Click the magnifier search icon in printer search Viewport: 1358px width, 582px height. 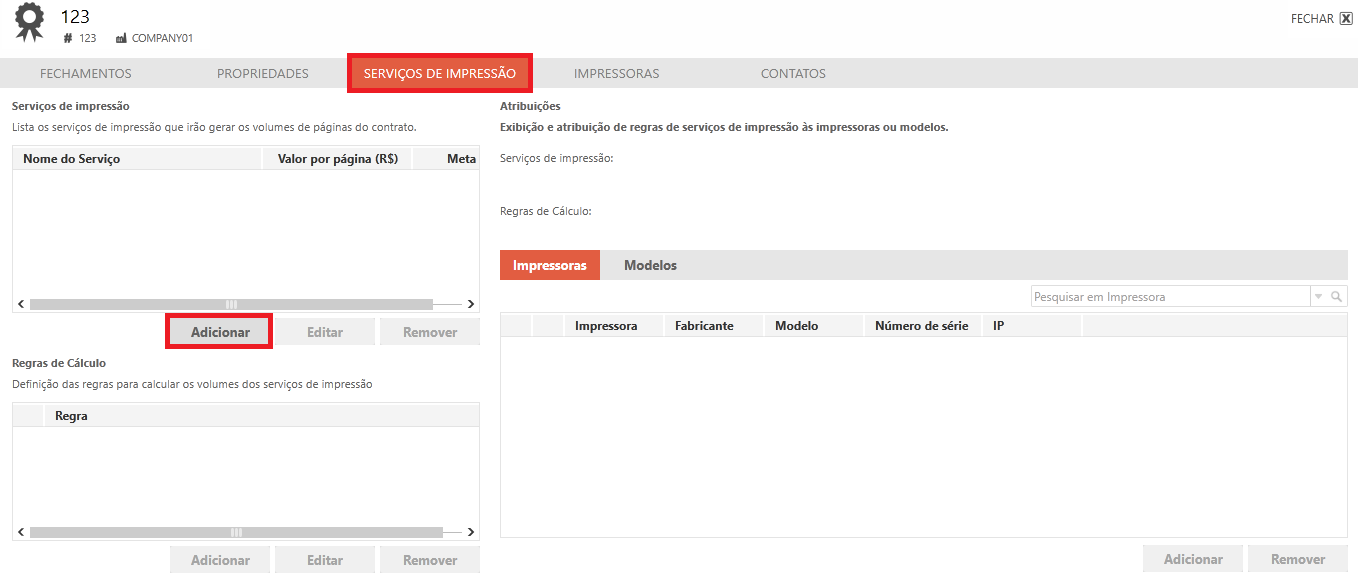(x=1337, y=297)
